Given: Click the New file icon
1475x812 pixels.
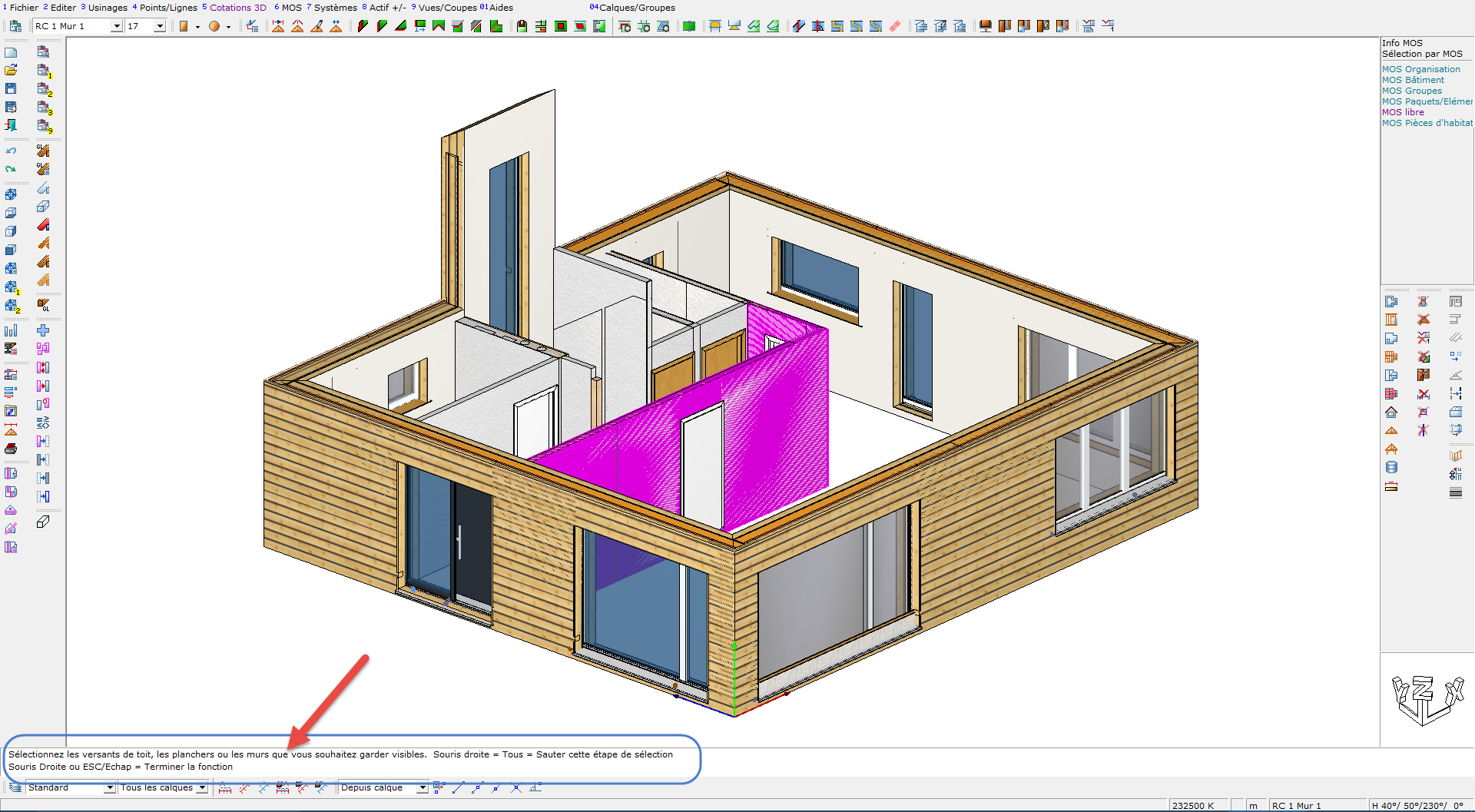Looking at the screenshot, I should [11, 52].
